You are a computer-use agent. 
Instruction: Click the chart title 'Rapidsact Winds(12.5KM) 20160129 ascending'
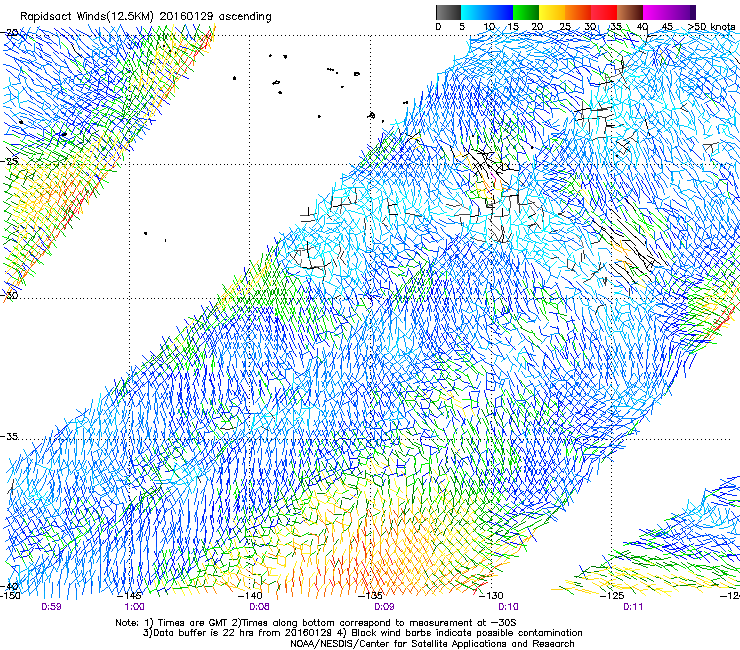click(x=146, y=17)
